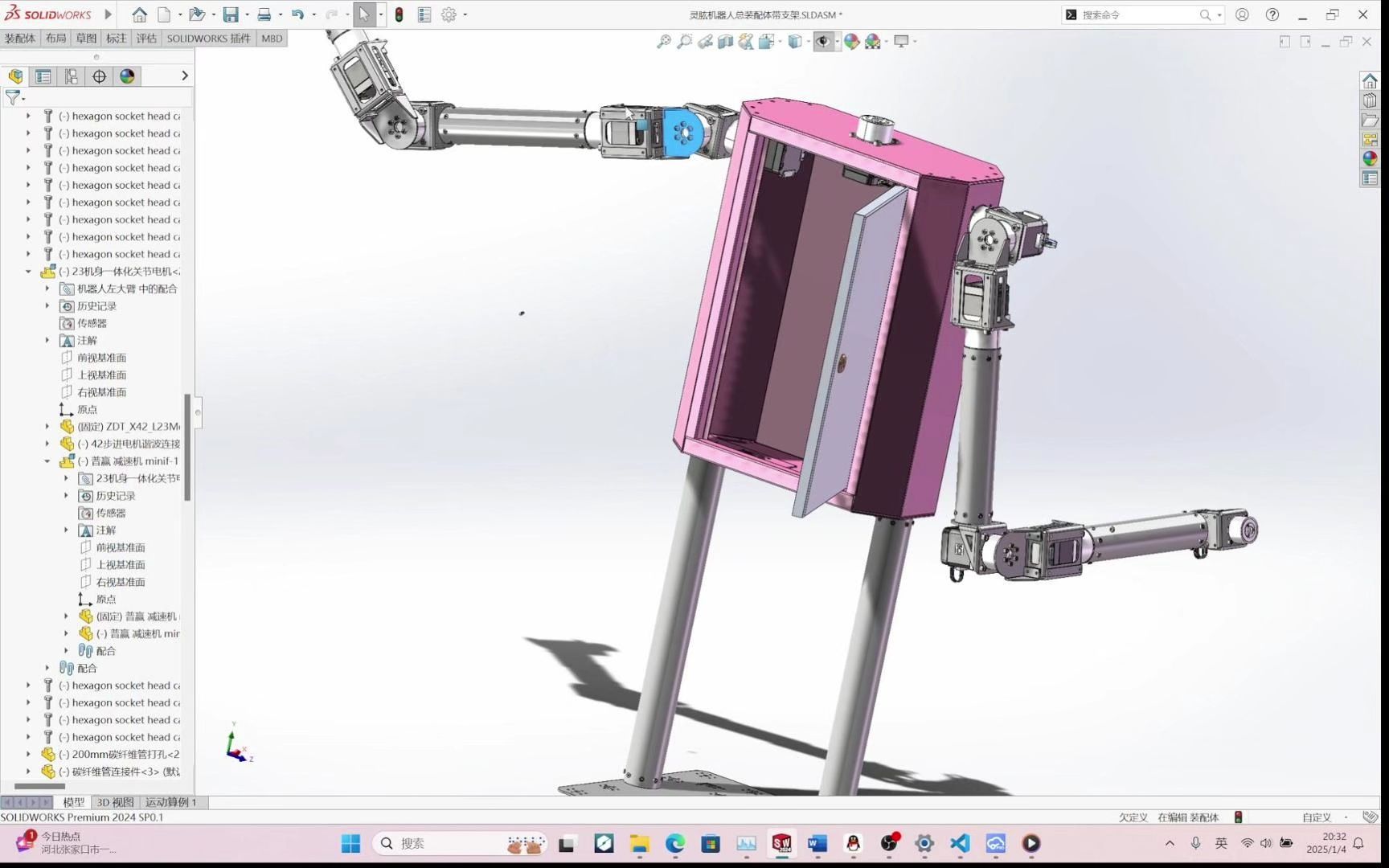The height and width of the screenshot is (868, 1389).
Task: Click the Display Style cube icon
Action: click(x=794, y=42)
